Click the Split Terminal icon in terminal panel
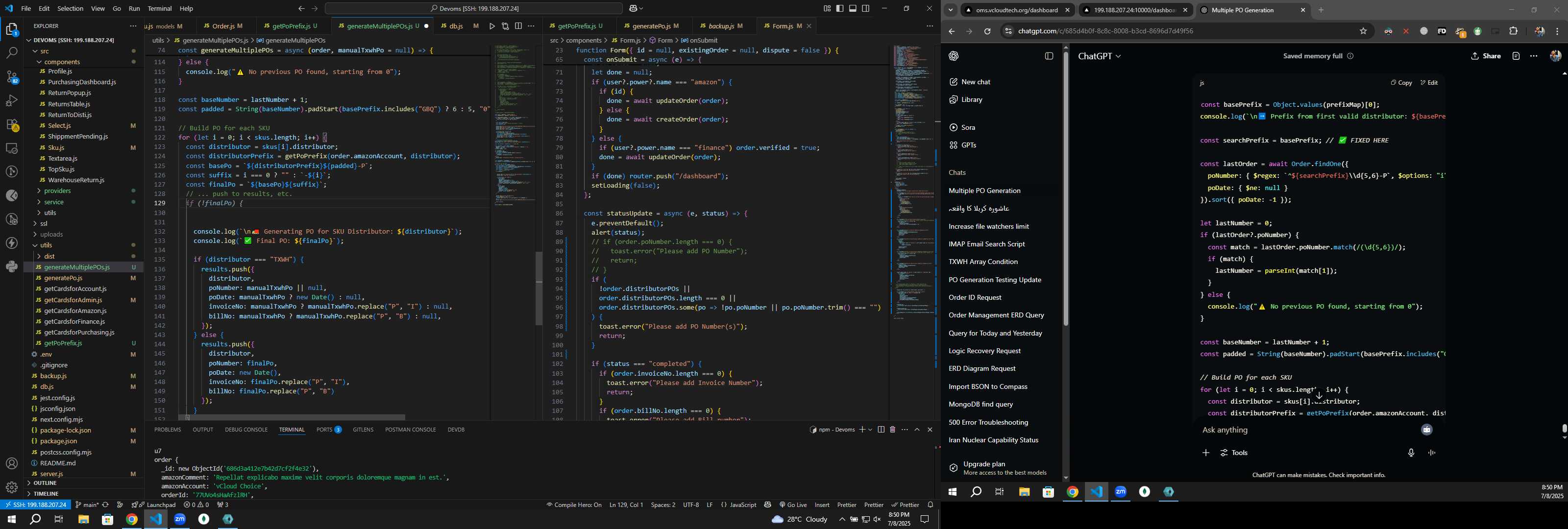This screenshot has height=529, width=1568. point(881,430)
